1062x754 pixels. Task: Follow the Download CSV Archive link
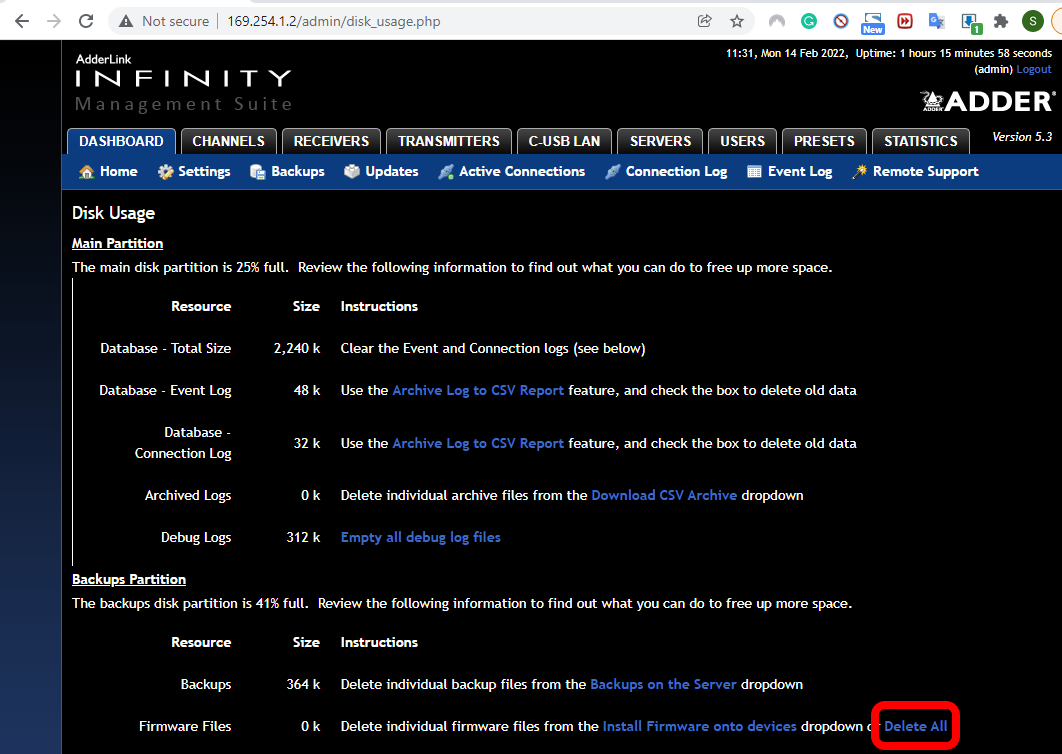tap(664, 495)
